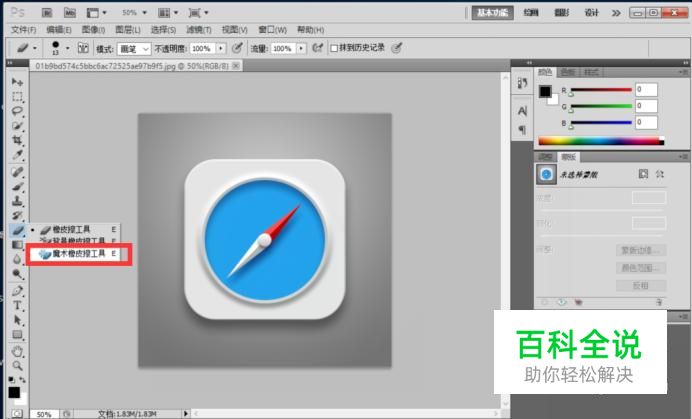Viewport: 692px width, 419px height.
Task: Select the Path Selection tool
Action: tap(17, 320)
